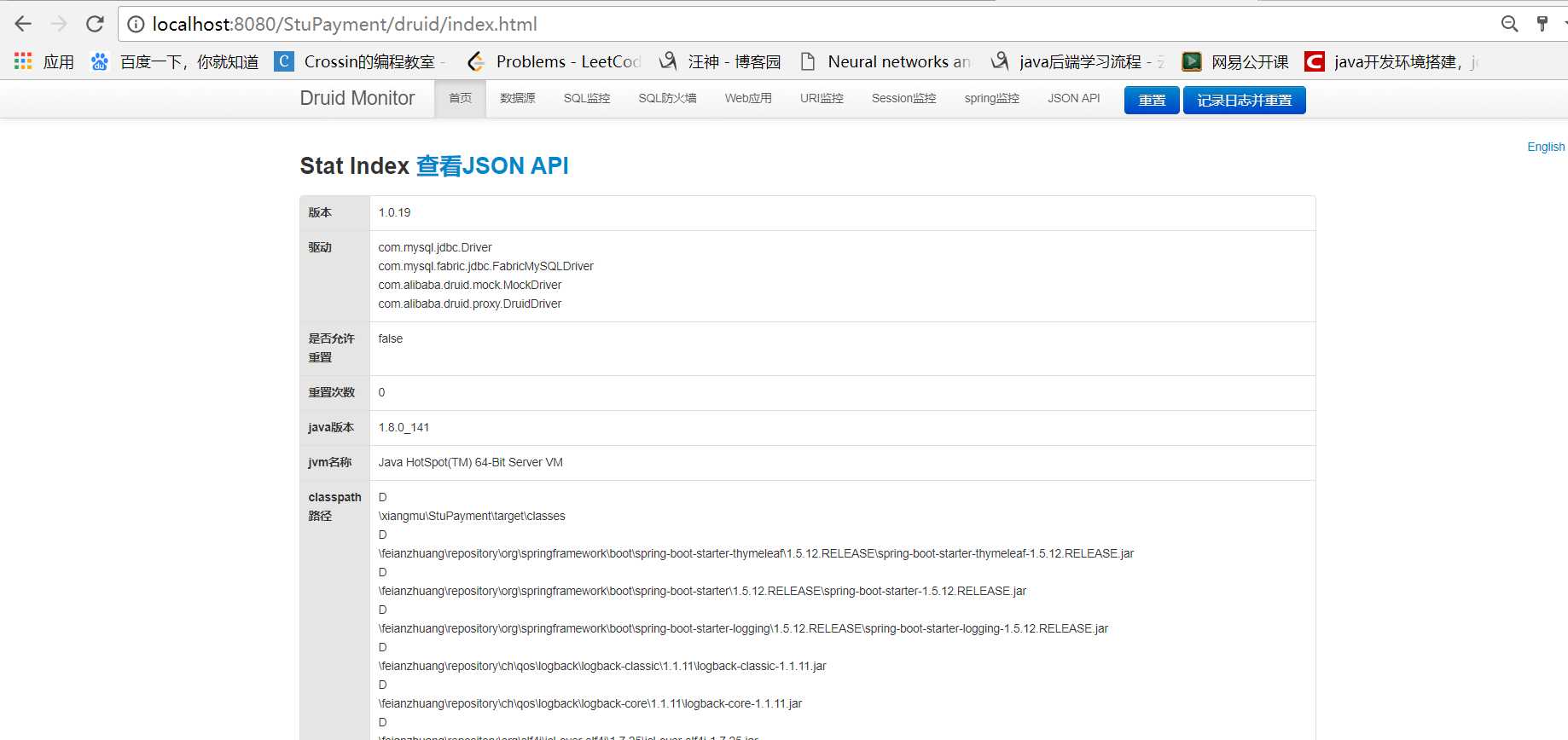Click the 记录日志并重置 button

pos(1245,100)
